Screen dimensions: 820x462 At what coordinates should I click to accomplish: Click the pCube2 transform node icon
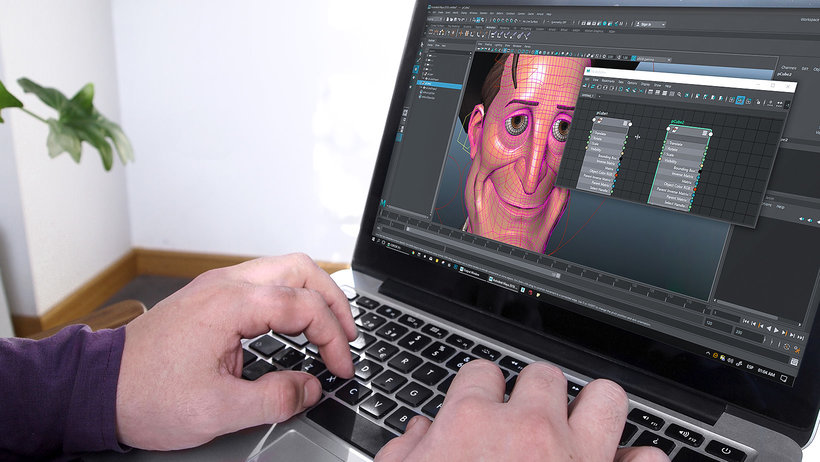pos(675,130)
